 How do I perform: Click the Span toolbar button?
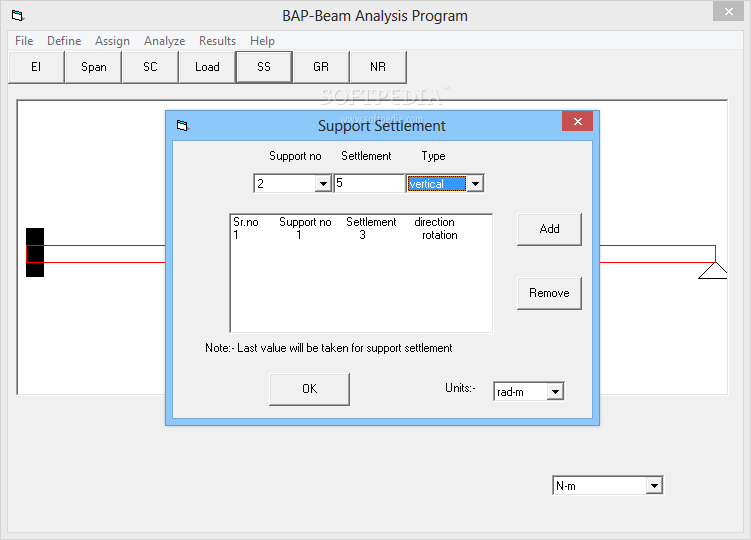[x=93, y=67]
